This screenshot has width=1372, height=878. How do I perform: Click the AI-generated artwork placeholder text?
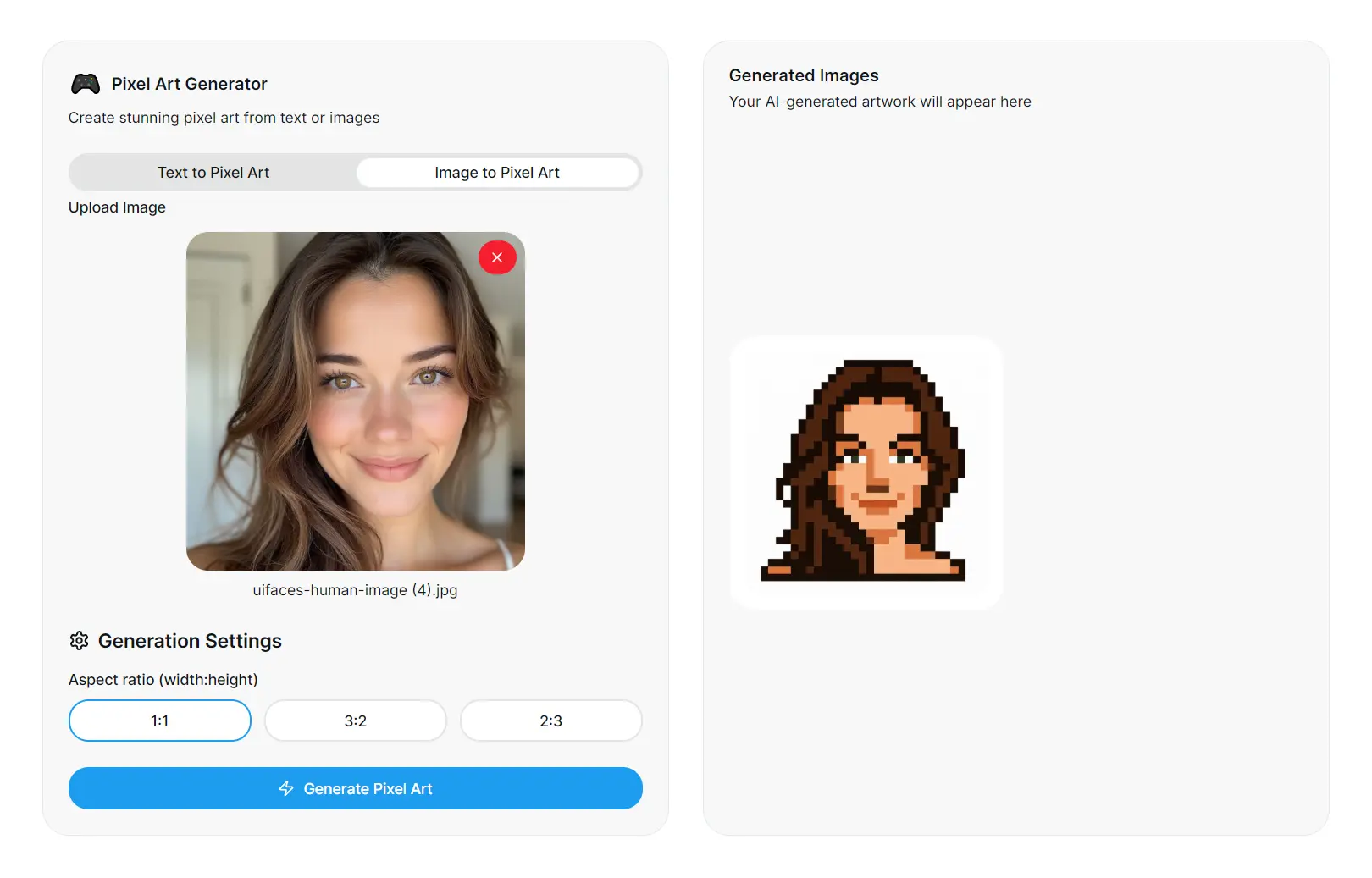click(x=880, y=102)
